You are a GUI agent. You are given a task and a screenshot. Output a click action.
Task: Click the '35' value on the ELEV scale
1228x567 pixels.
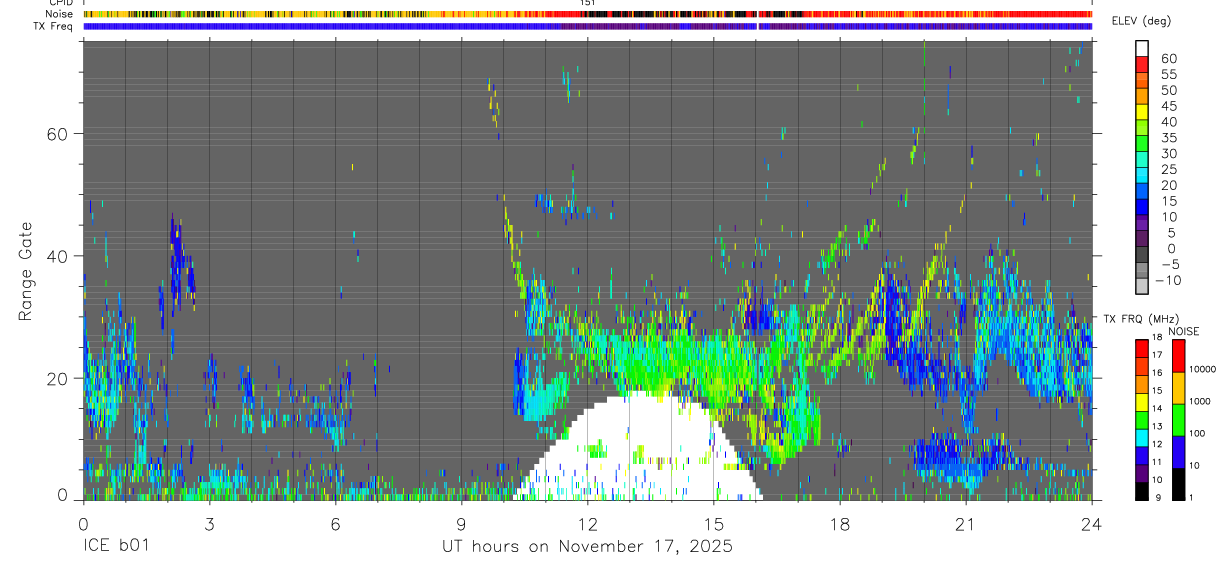[1167, 137]
